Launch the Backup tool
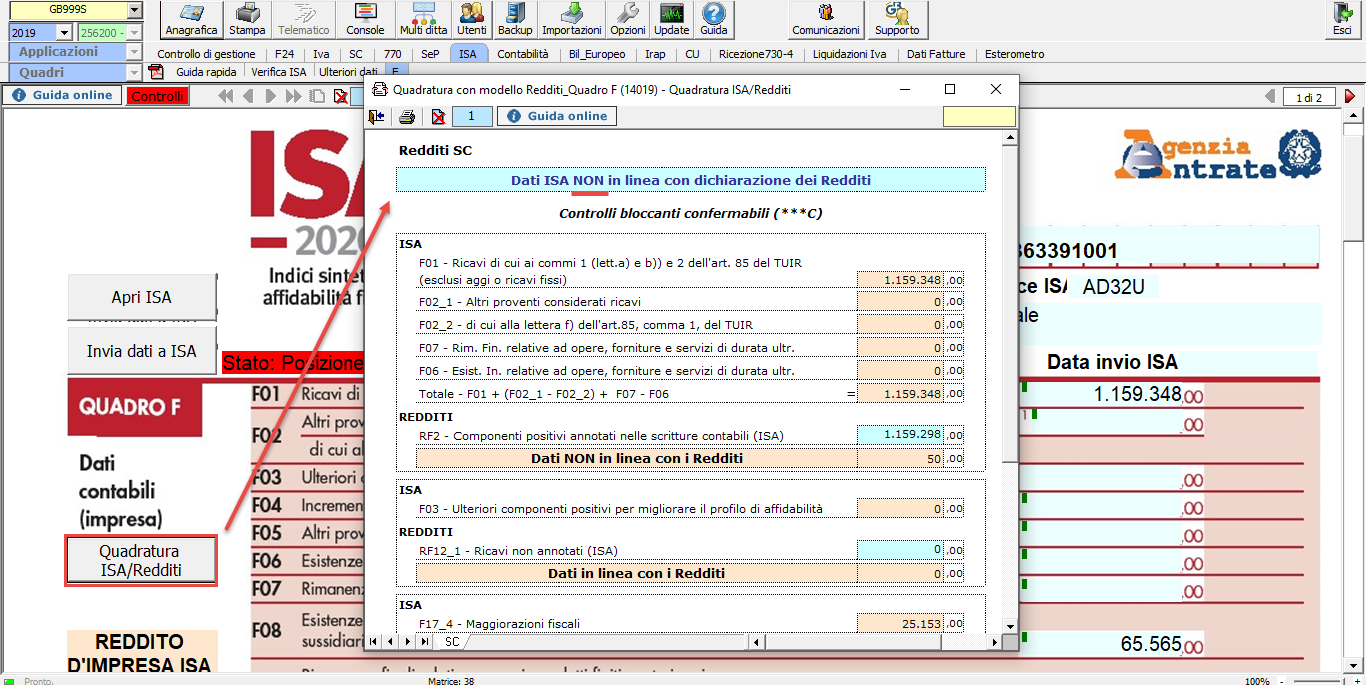1366x685 pixels. (515, 19)
